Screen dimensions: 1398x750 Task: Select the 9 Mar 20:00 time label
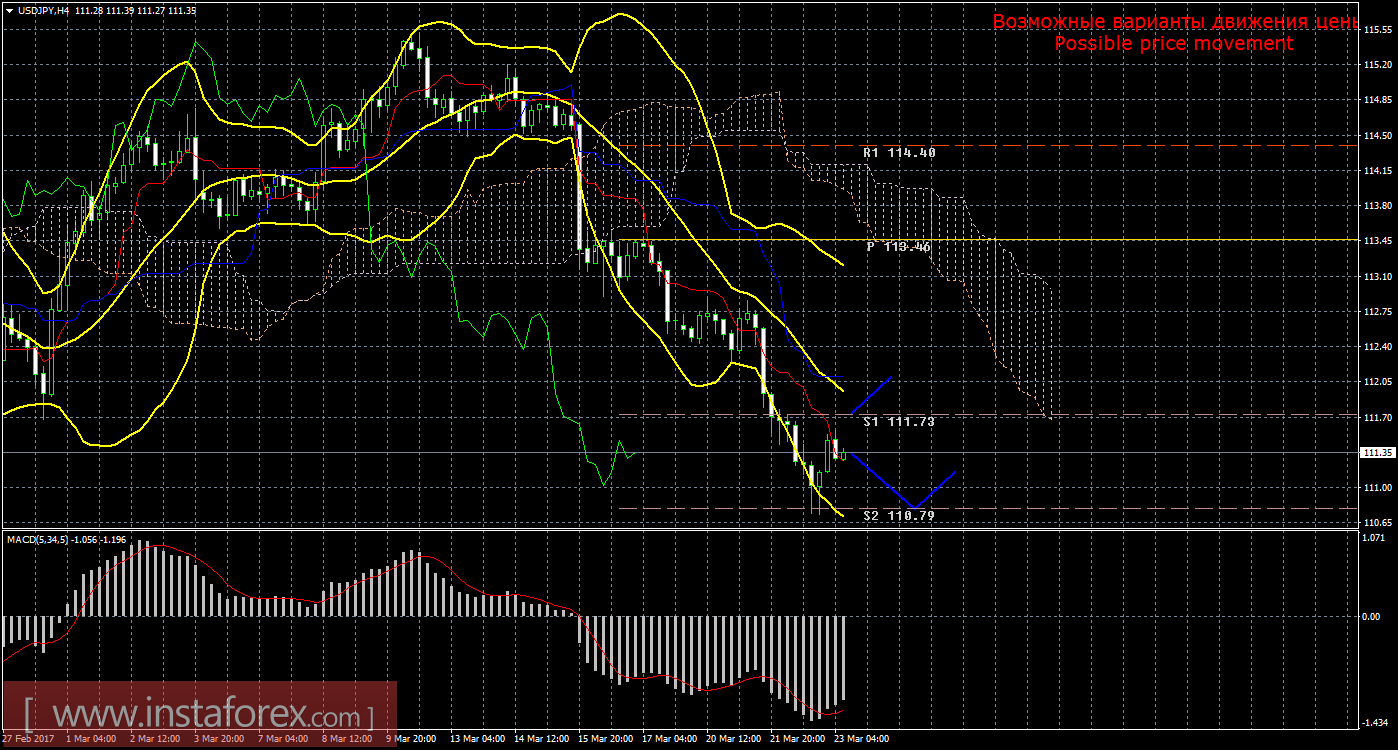(412, 739)
